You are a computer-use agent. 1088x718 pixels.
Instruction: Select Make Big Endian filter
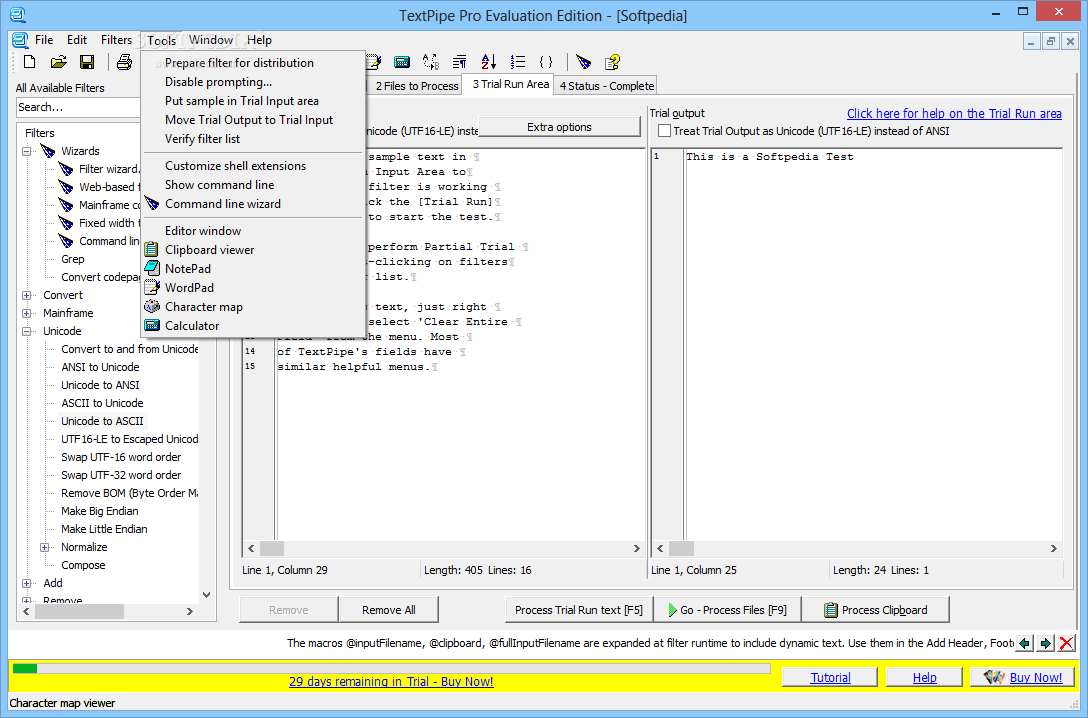coord(99,511)
